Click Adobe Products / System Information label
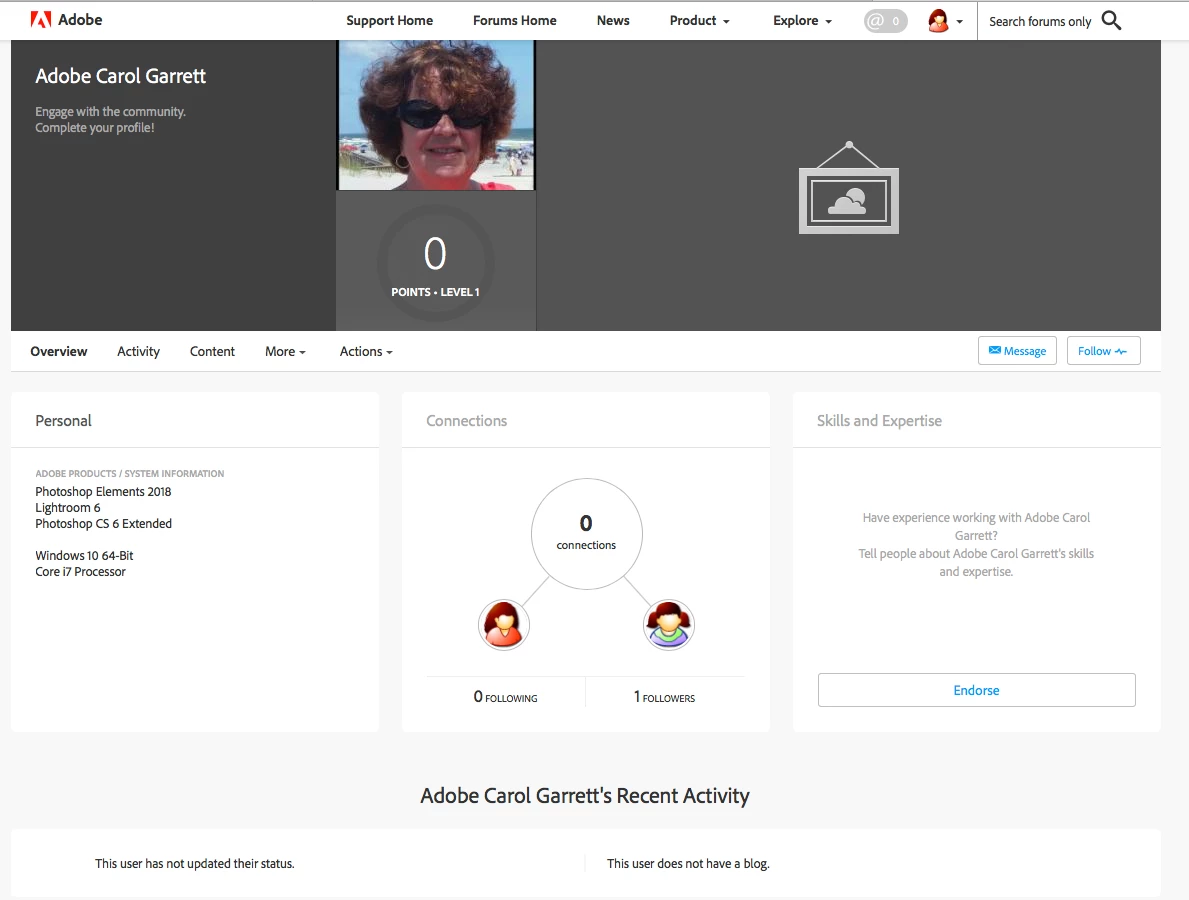Screen dimensions: 1189x900 130,473
